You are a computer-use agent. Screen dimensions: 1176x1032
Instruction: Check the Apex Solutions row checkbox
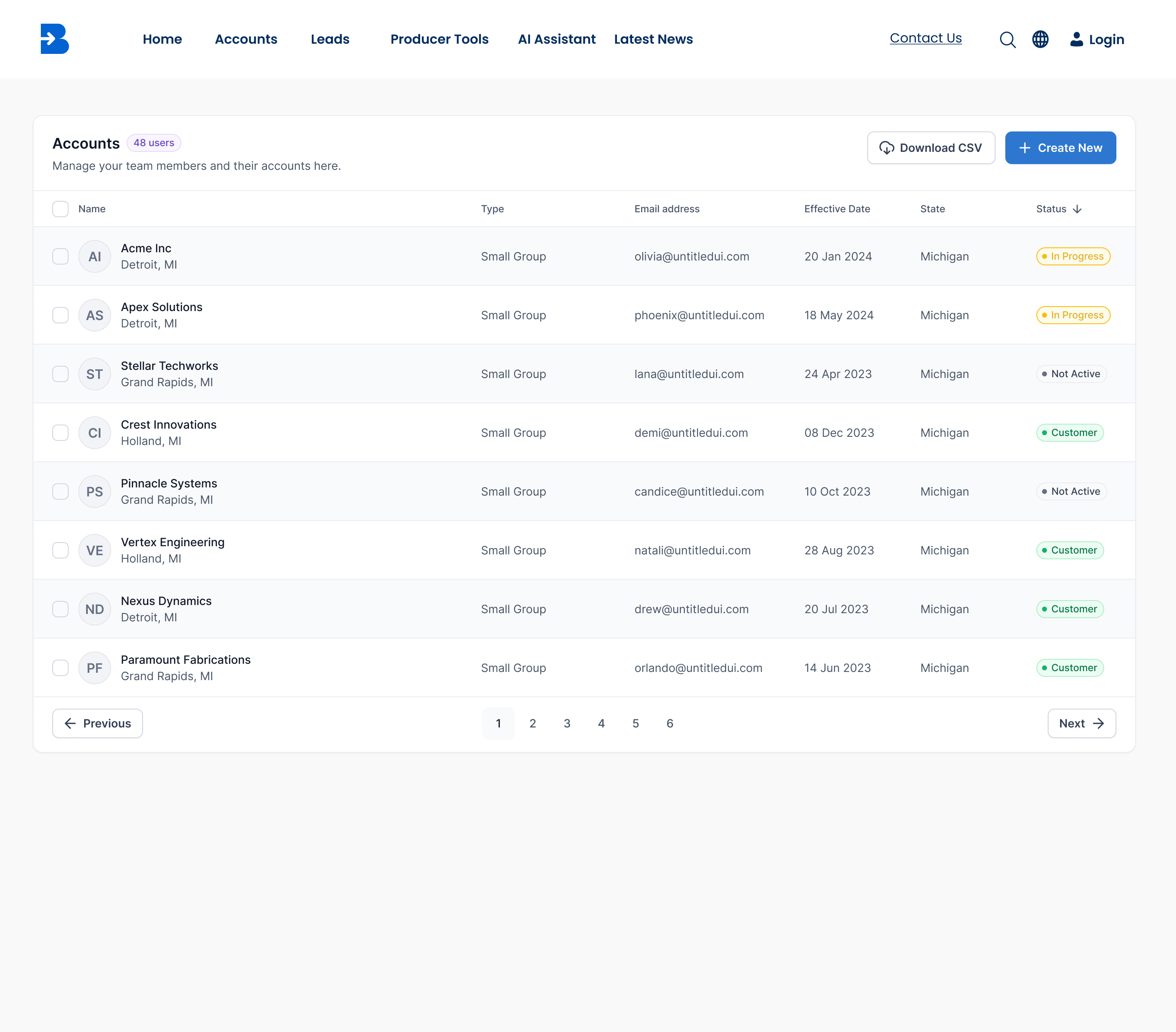pyautogui.click(x=60, y=315)
